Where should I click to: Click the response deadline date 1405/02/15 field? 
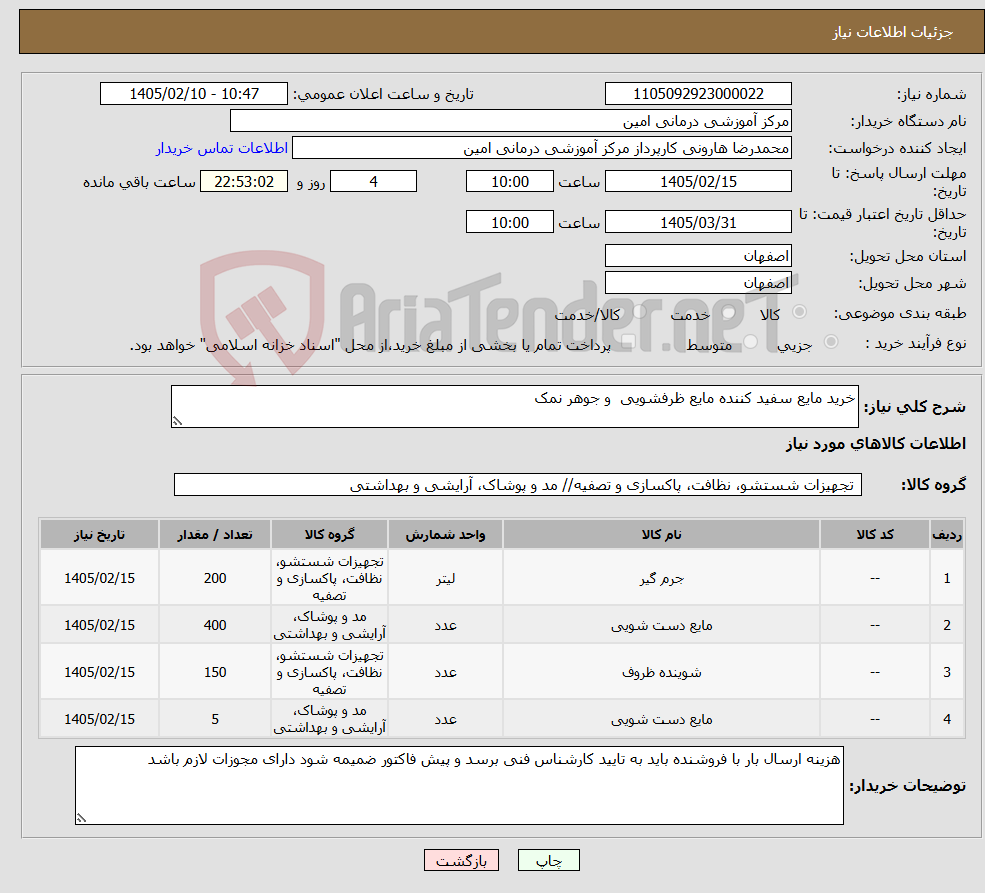(x=698, y=181)
